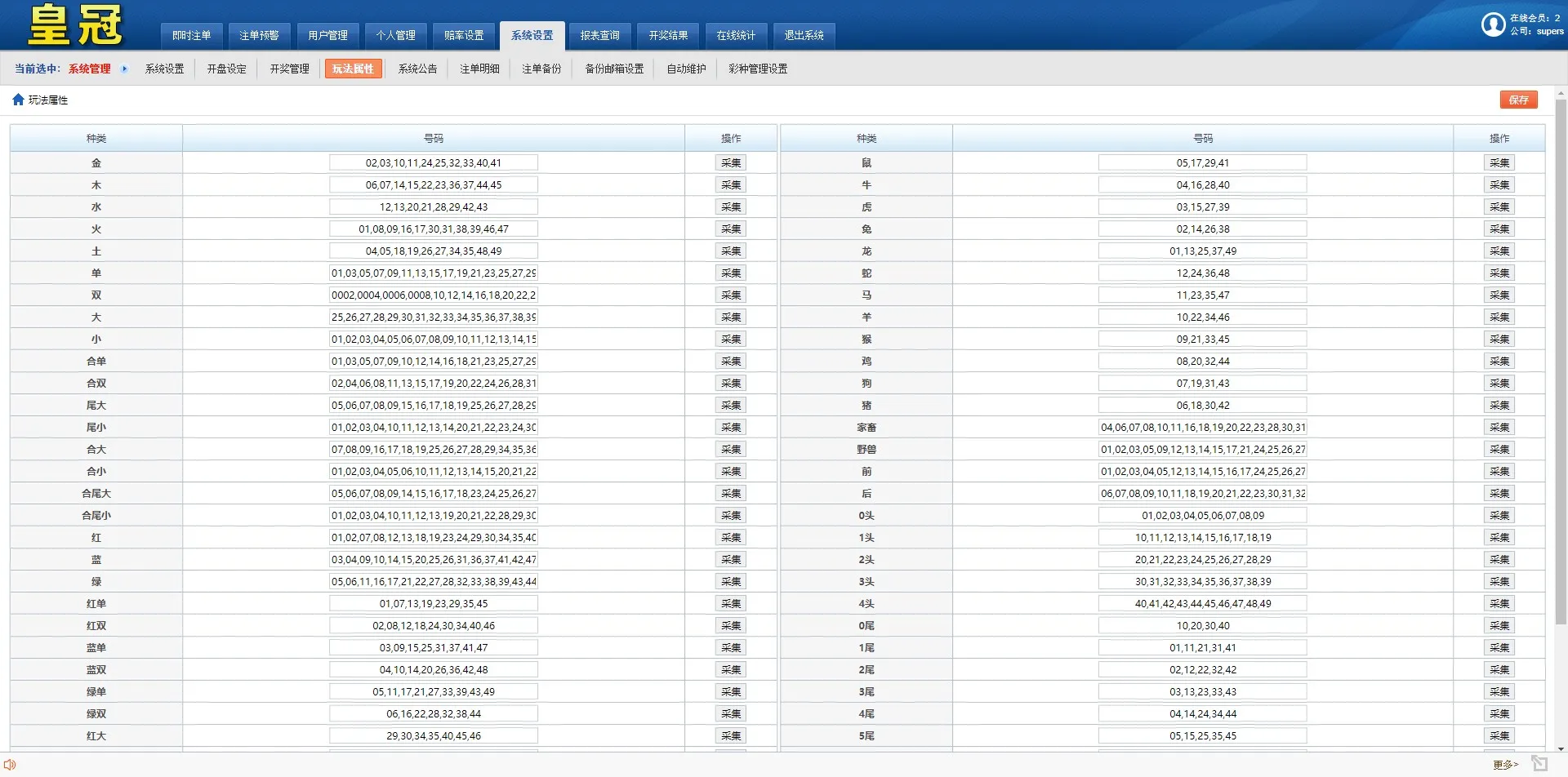Click the 皇冠 logo

tap(72, 24)
